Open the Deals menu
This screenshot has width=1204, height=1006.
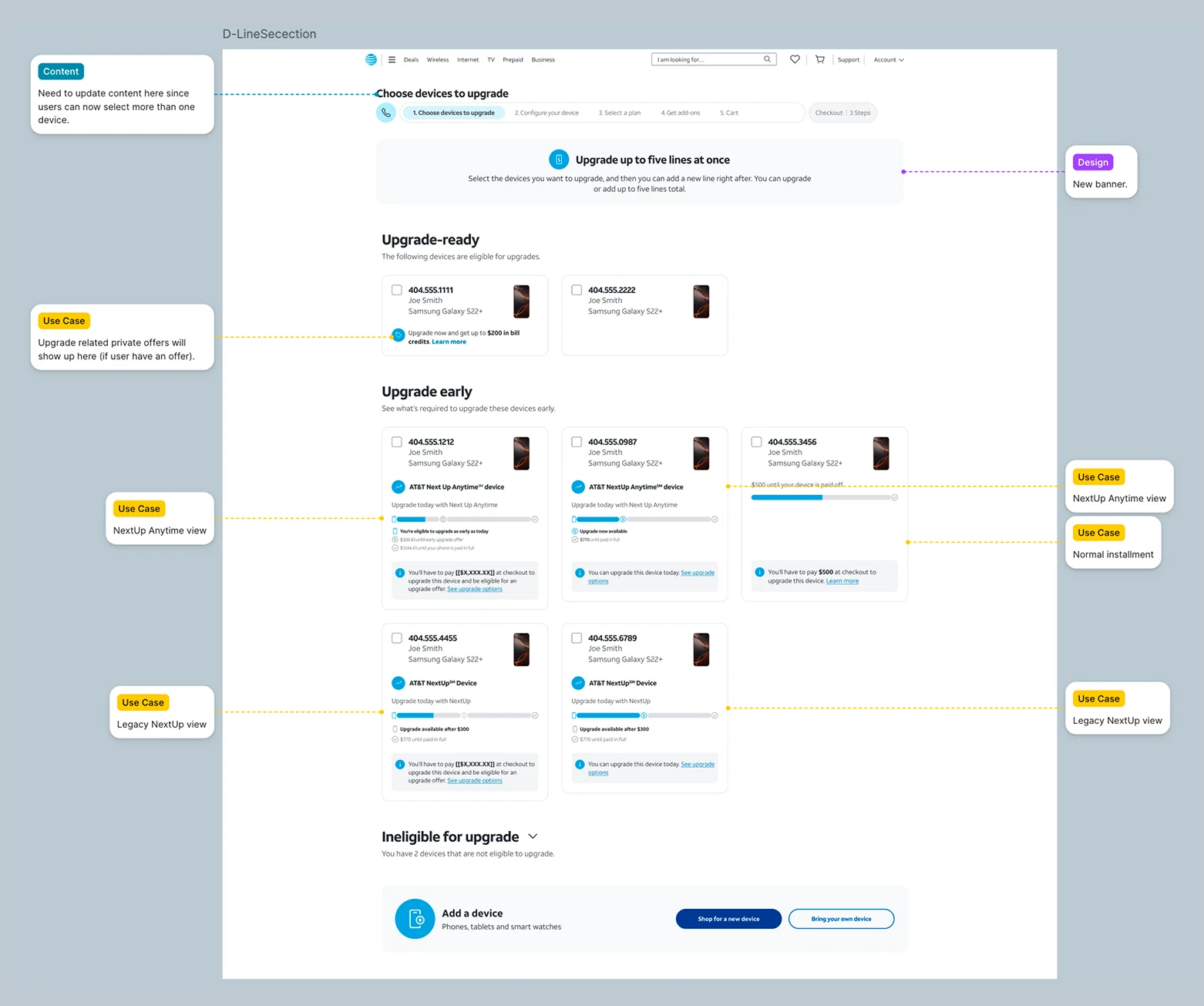tap(411, 59)
